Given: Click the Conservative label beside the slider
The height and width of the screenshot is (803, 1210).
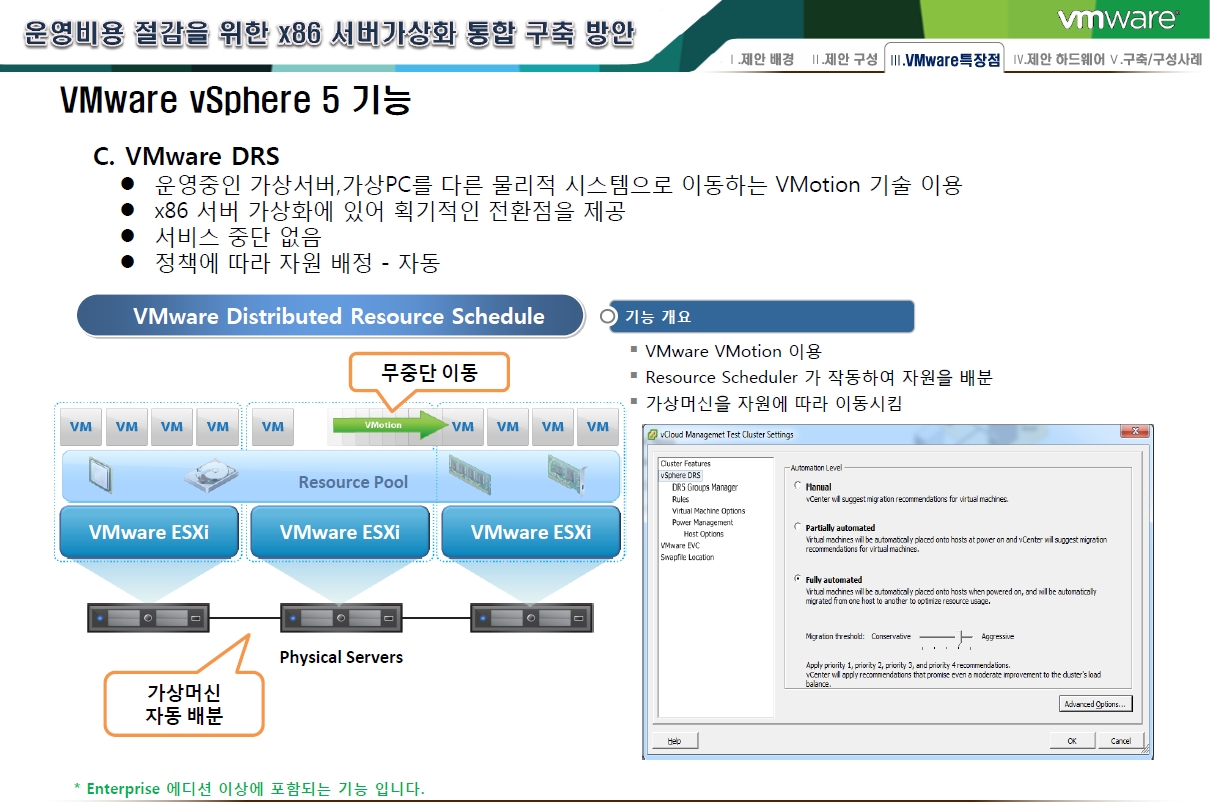Looking at the screenshot, I should pyautogui.click(x=892, y=636).
